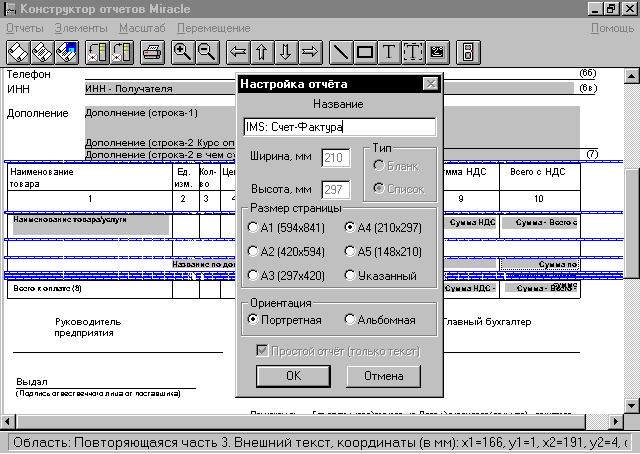Select A5 (148x210) page size
The width and height of the screenshot is (640, 454).
[x=350, y=251]
